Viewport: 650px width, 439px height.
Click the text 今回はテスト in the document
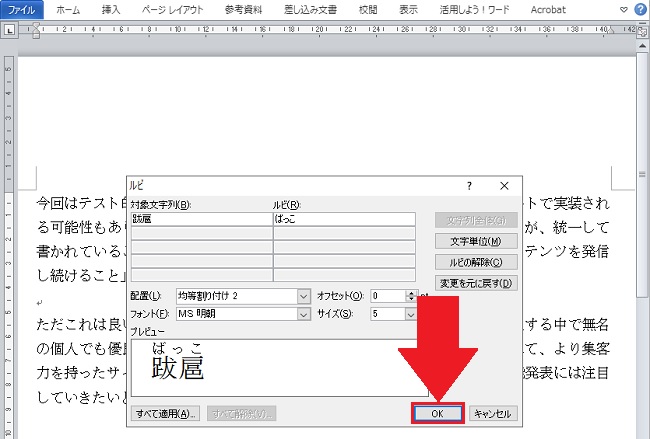78,203
